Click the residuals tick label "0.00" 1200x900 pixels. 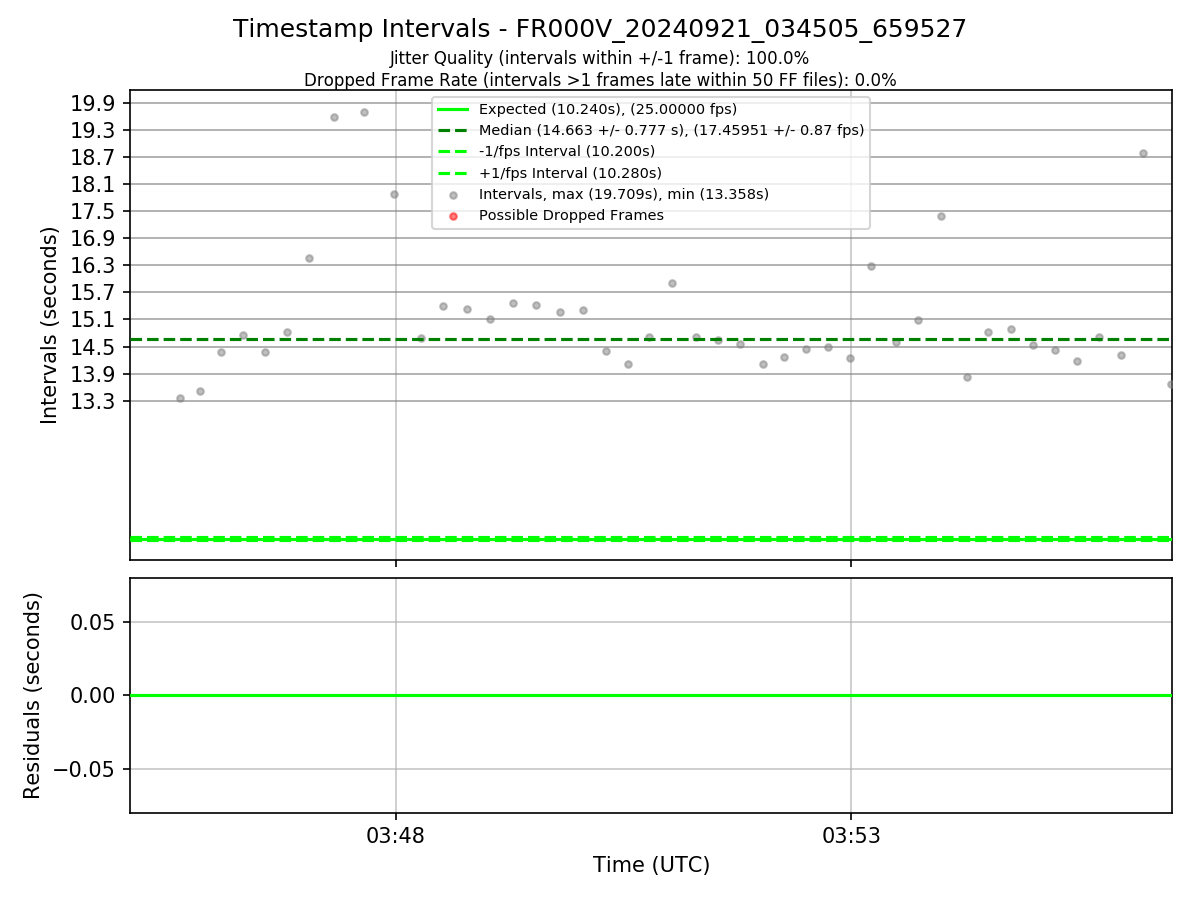click(93, 695)
